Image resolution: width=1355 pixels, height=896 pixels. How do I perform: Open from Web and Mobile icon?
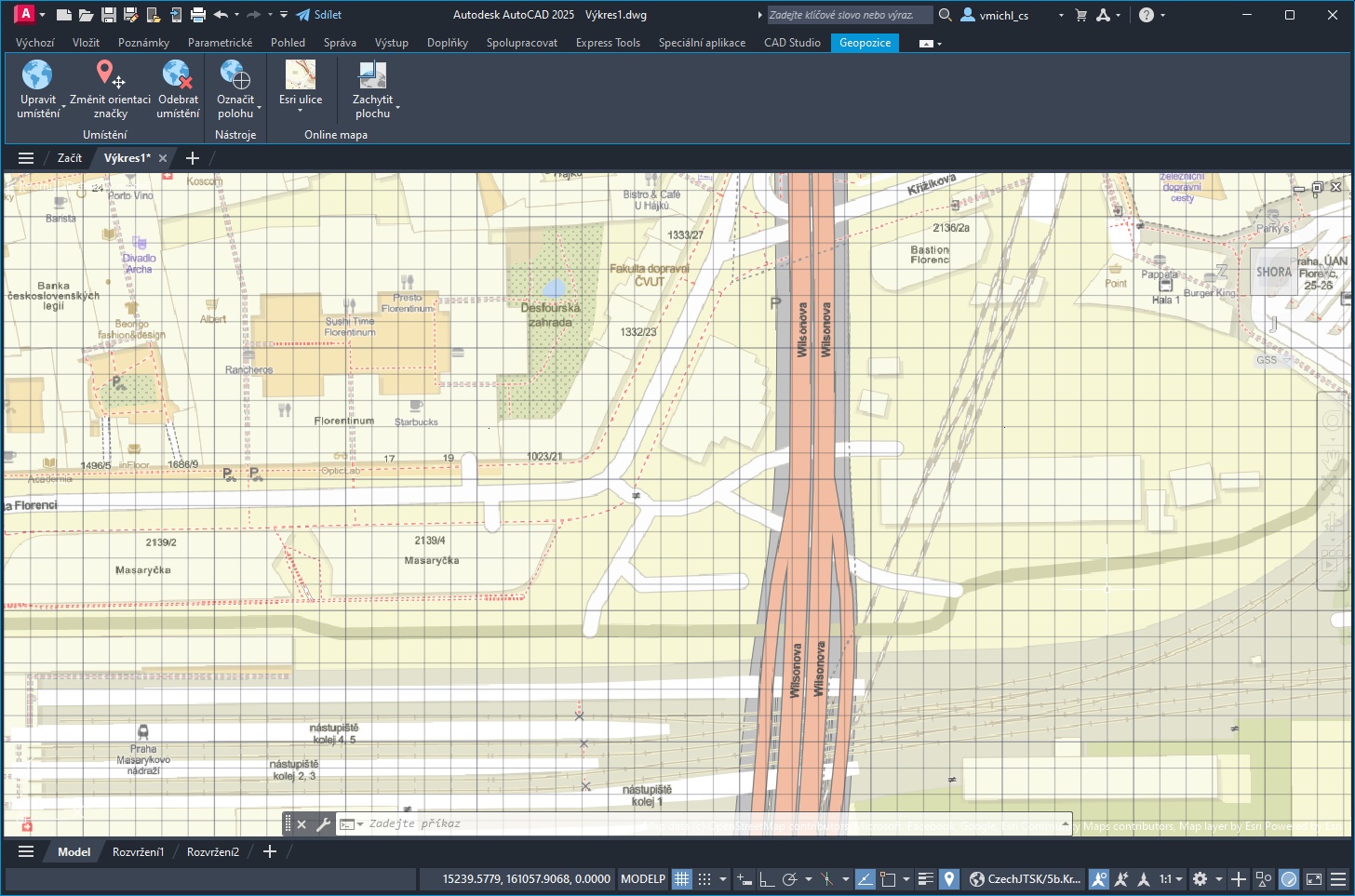pyautogui.click(x=153, y=15)
